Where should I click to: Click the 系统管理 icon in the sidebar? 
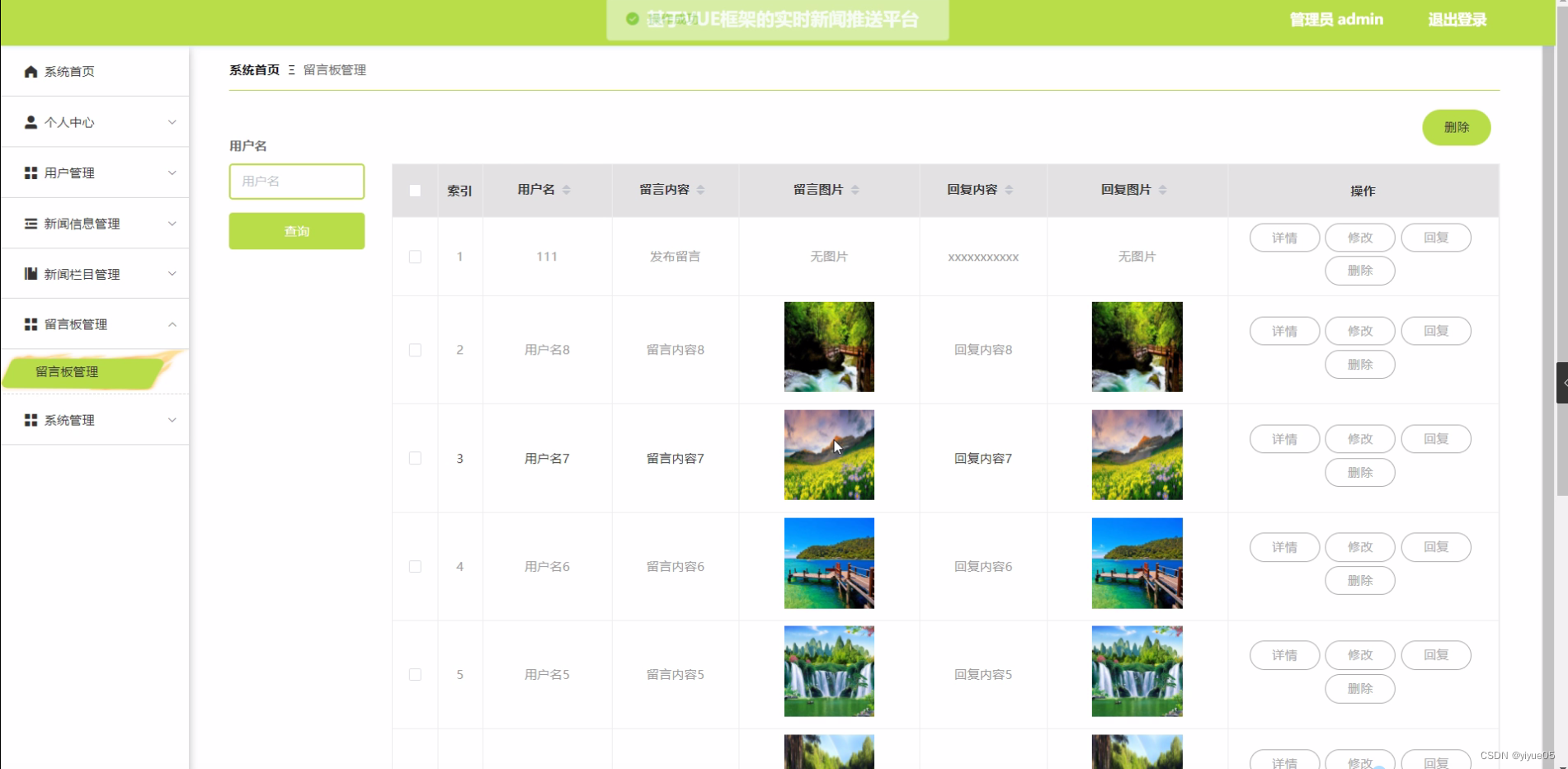[31, 420]
